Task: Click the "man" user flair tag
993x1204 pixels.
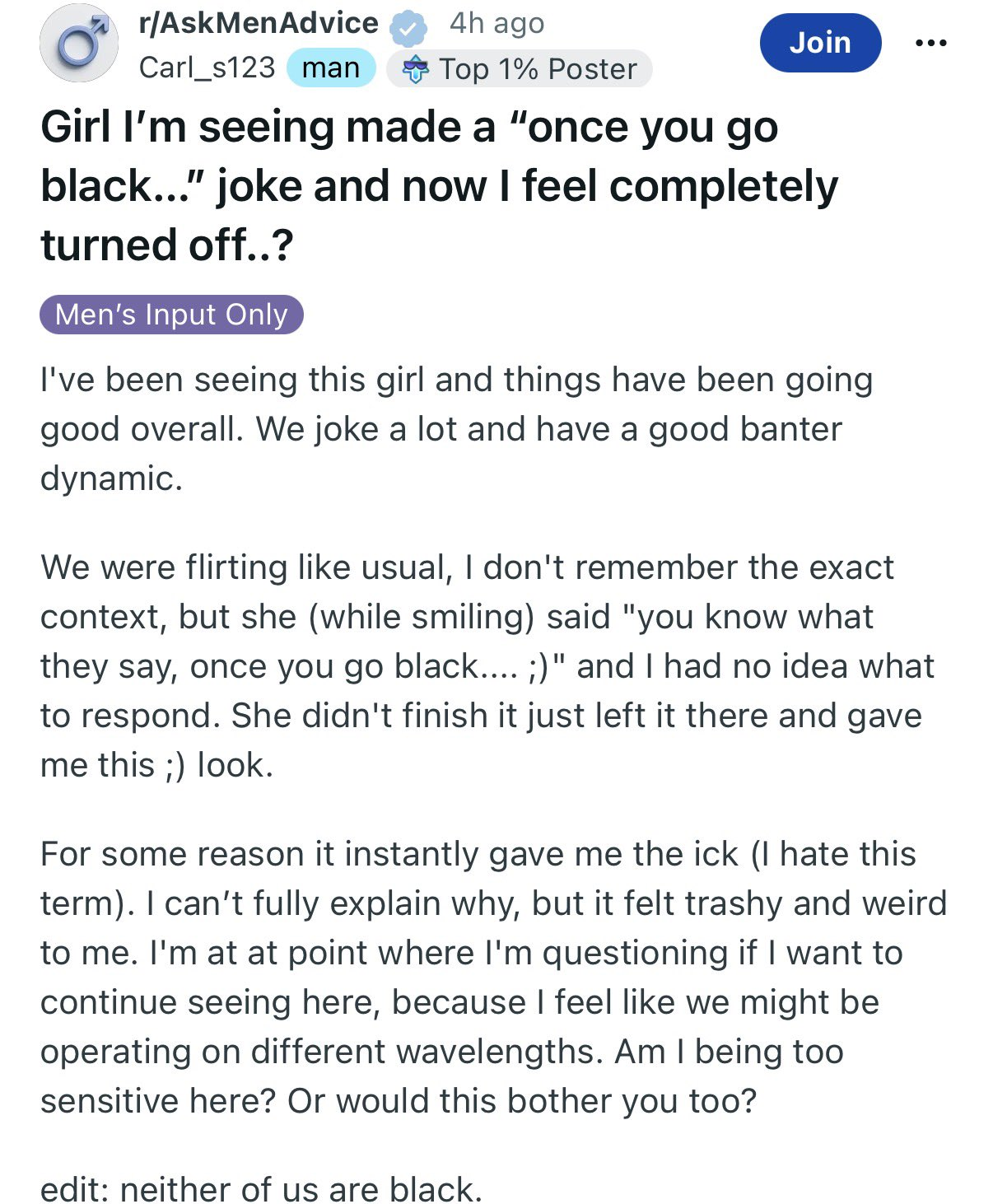Action: coord(331,68)
